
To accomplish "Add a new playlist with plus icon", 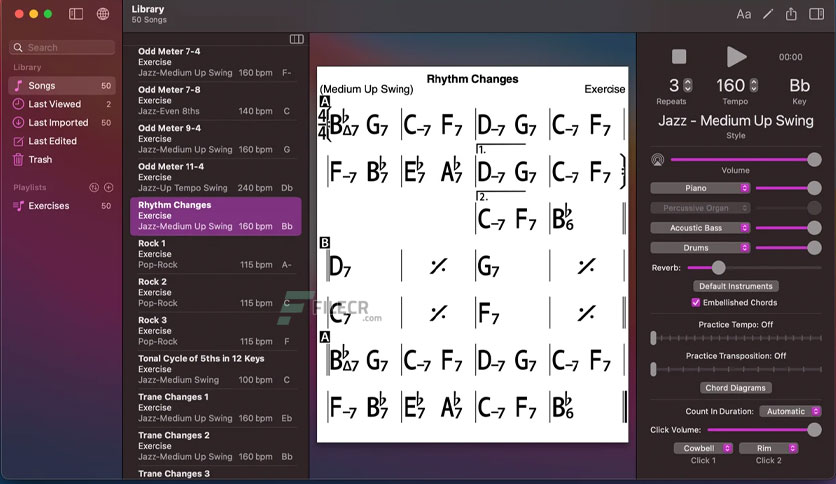I will pos(109,187).
